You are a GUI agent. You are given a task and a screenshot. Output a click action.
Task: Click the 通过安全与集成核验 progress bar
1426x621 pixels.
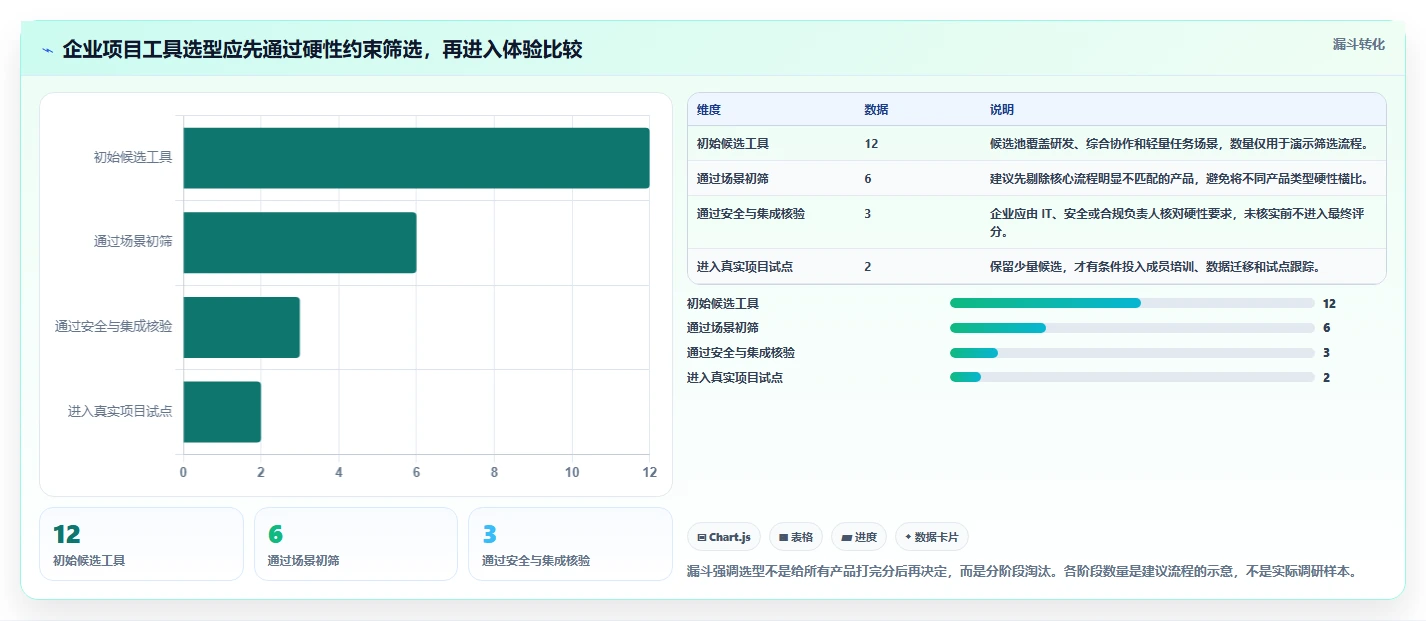(1132, 353)
